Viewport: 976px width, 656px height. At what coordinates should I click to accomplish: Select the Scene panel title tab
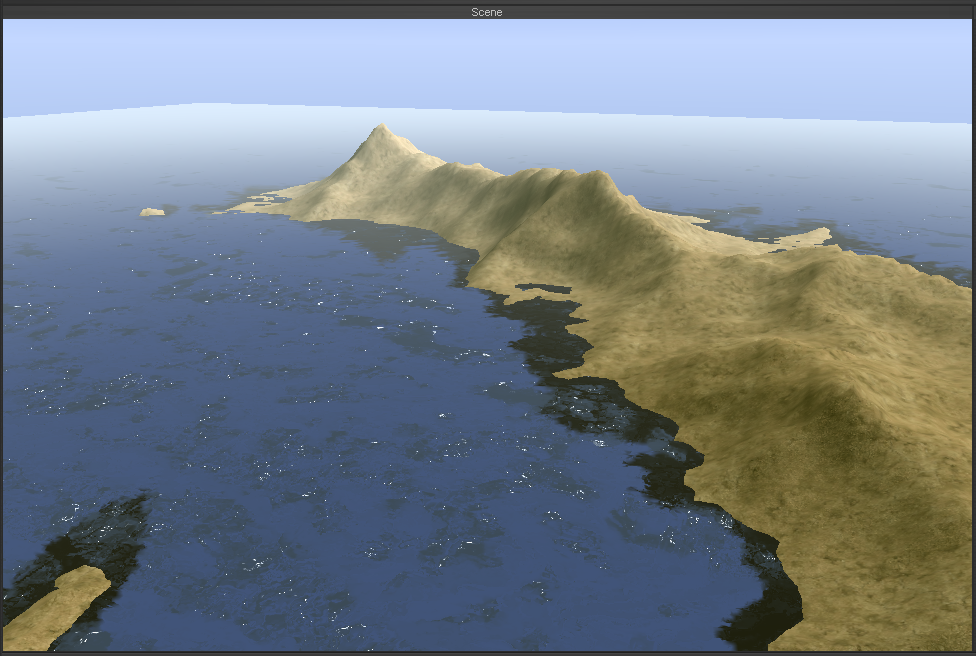point(486,12)
